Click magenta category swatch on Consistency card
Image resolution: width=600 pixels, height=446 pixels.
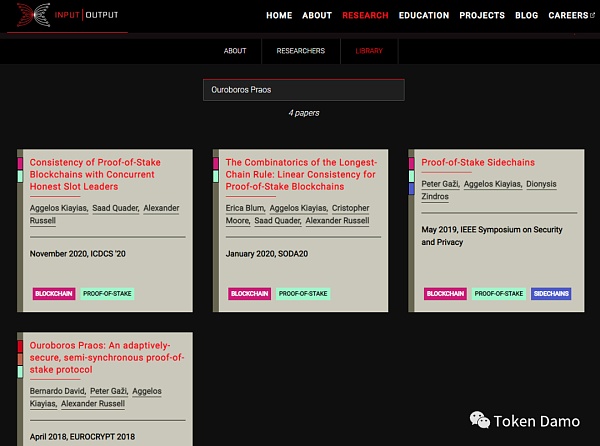(x=20, y=163)
